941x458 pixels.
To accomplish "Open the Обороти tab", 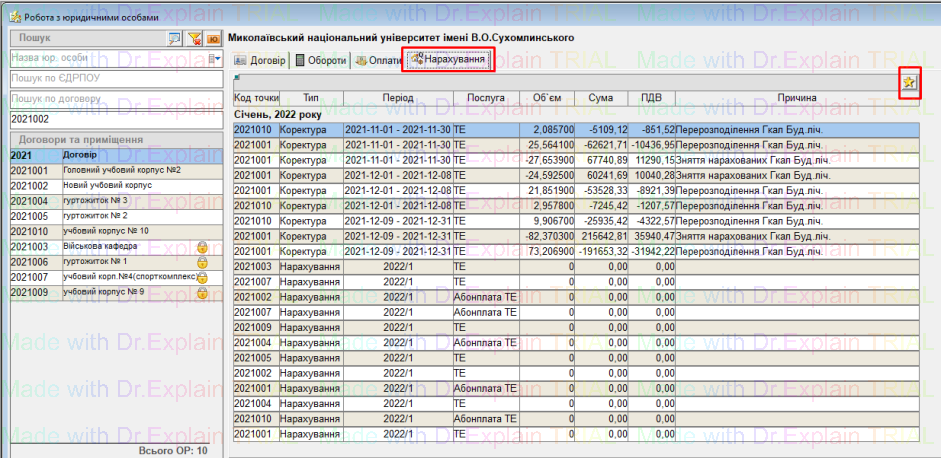I will tap(321, 61).
